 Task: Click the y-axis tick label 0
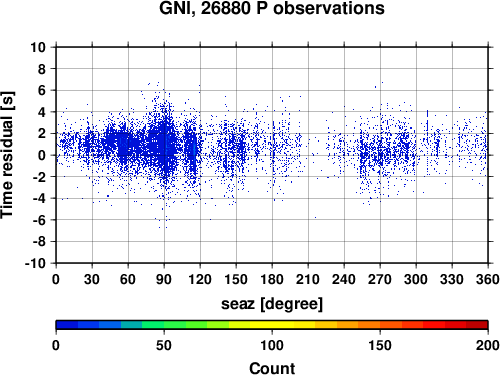coord(42,155)
